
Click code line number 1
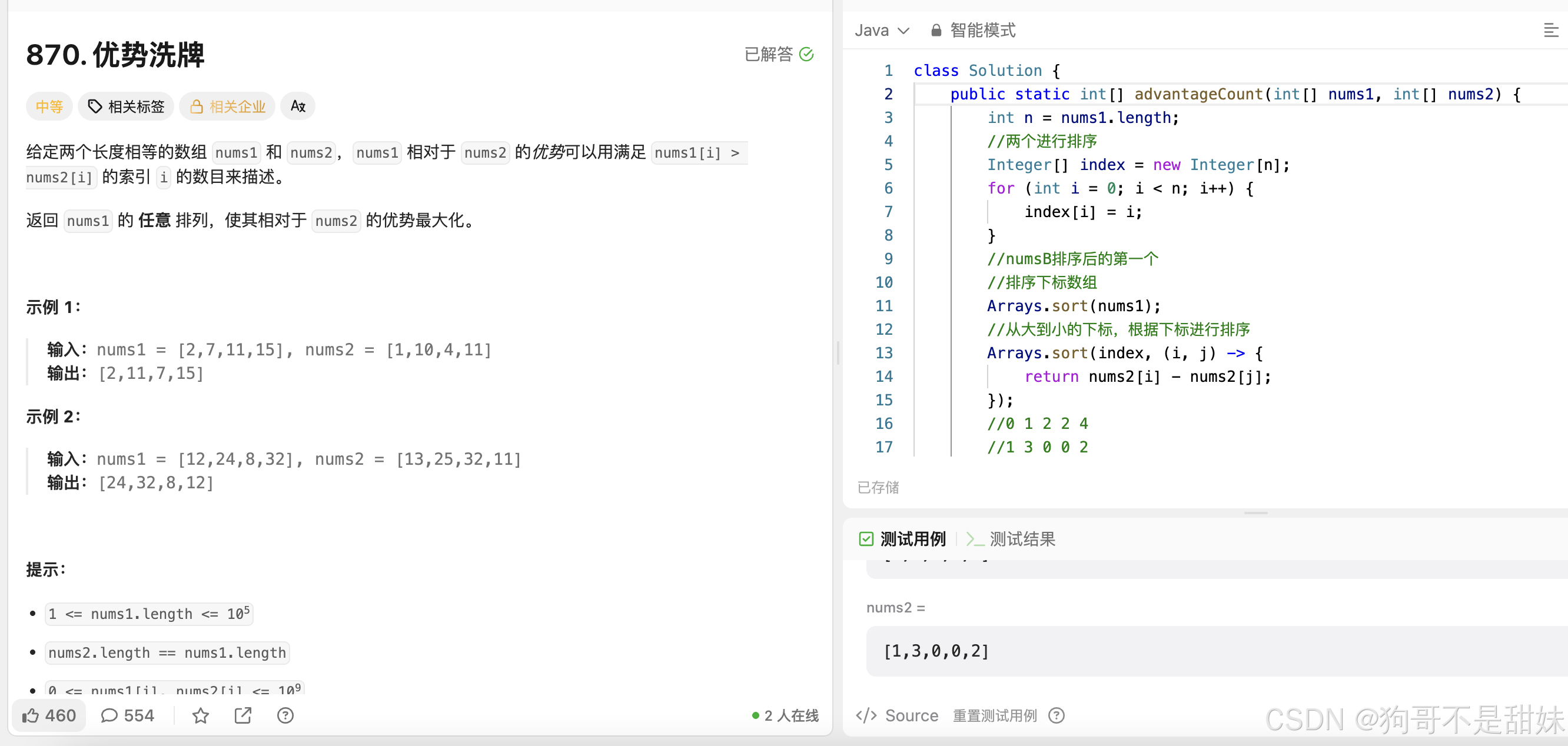[x=889, y=71]
